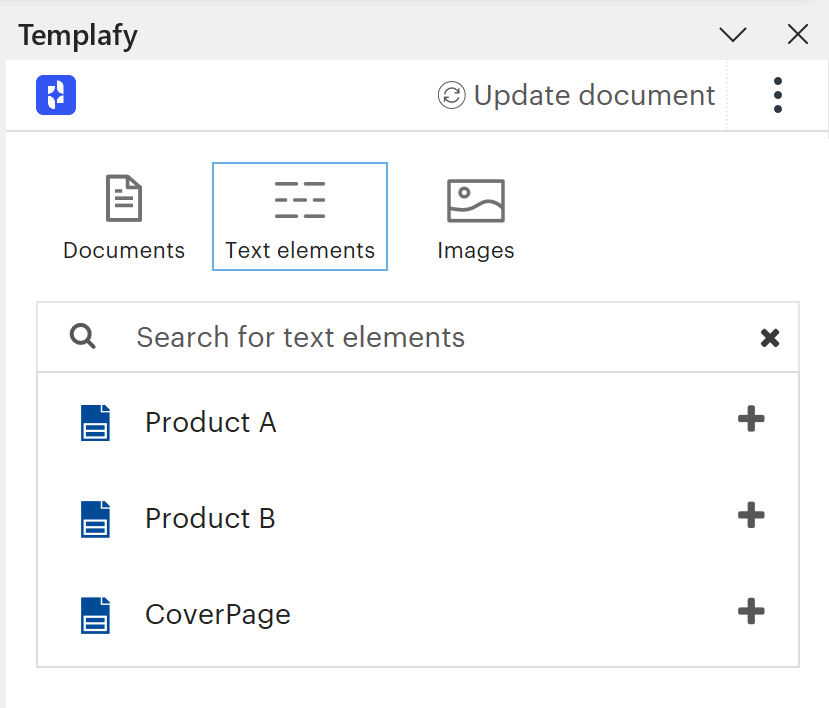Focus the Search for text elements field
This screenshot has height=708, width=829.
418,337
